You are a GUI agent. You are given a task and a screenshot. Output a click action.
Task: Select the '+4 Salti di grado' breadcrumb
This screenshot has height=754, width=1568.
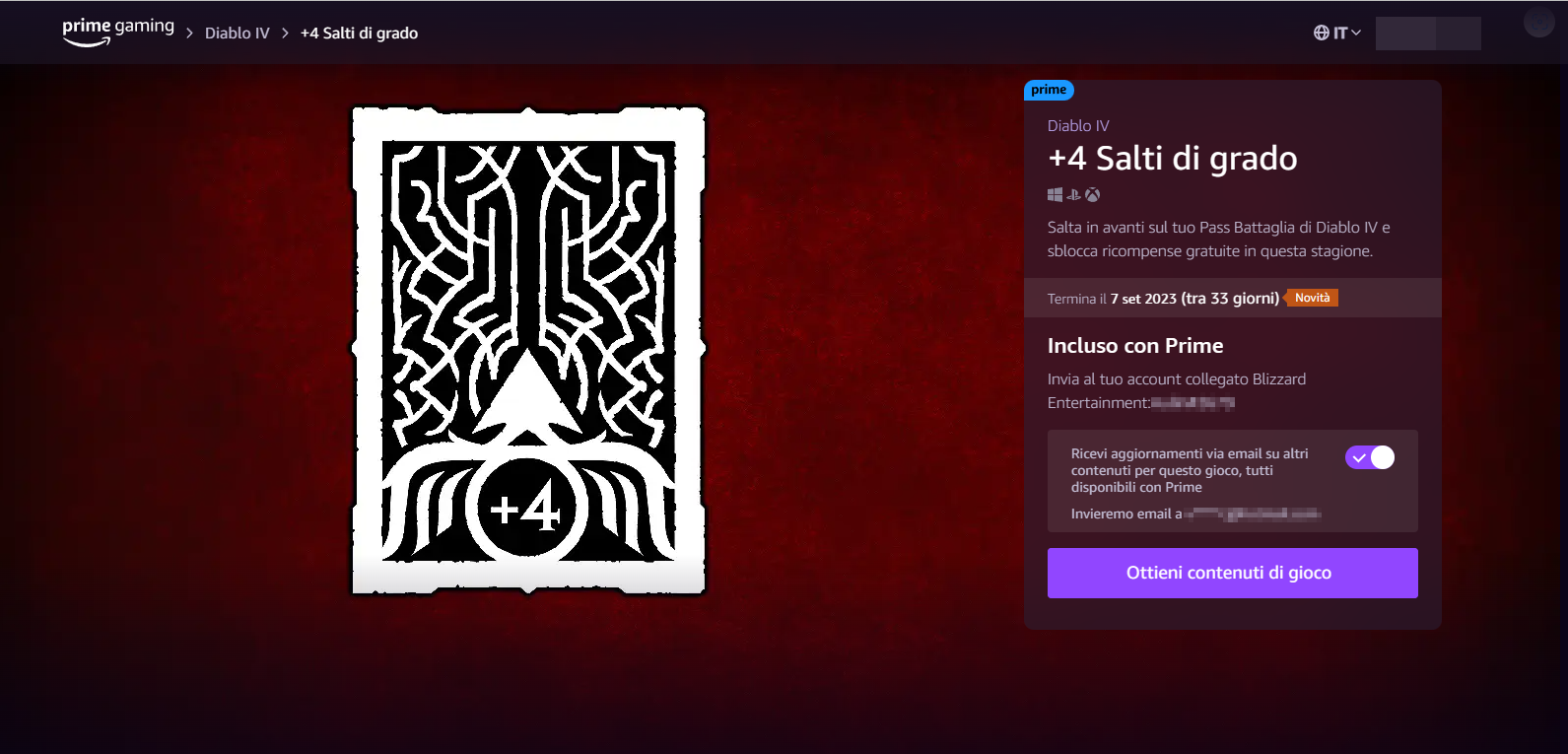pyautogui.click(x=359, y=33)
